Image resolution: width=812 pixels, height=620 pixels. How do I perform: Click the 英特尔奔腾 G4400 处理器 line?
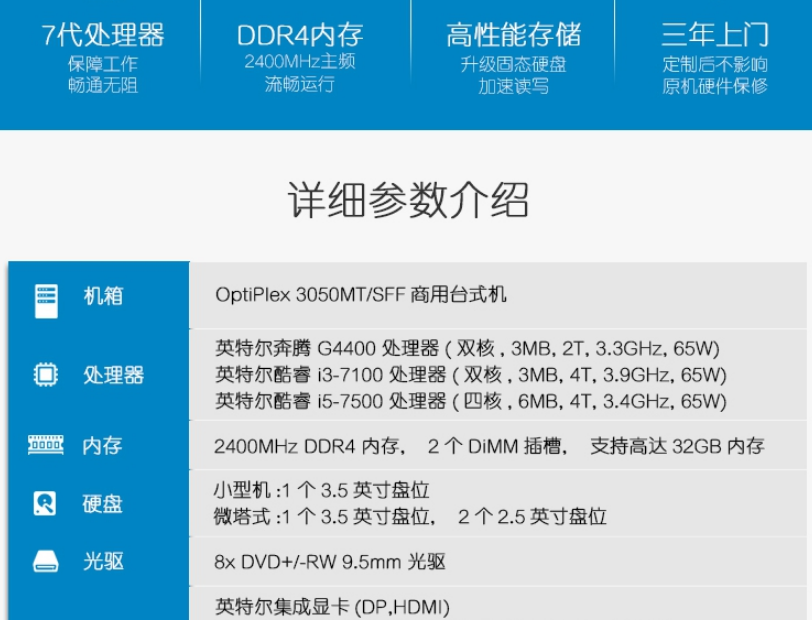coord(467,349)
